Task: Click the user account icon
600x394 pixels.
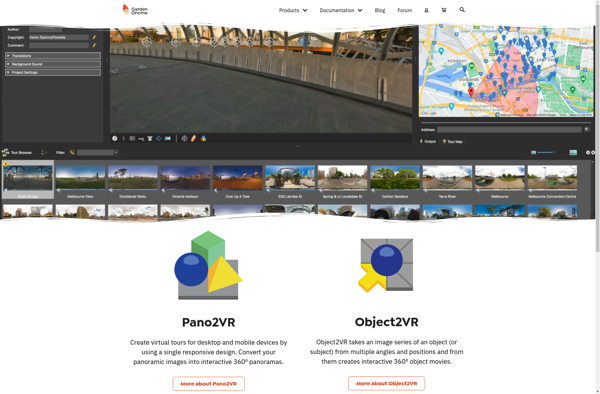Action: (426, 10)
